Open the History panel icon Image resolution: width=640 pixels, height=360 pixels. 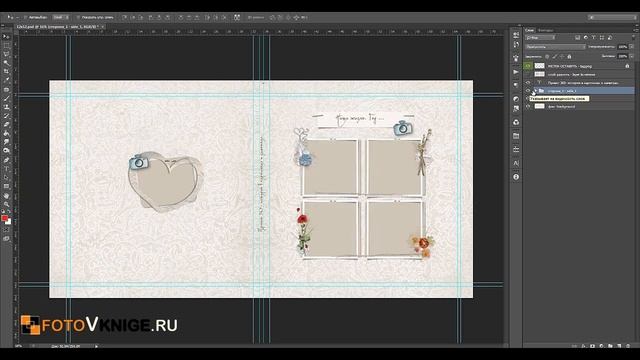tap(516, 44)
